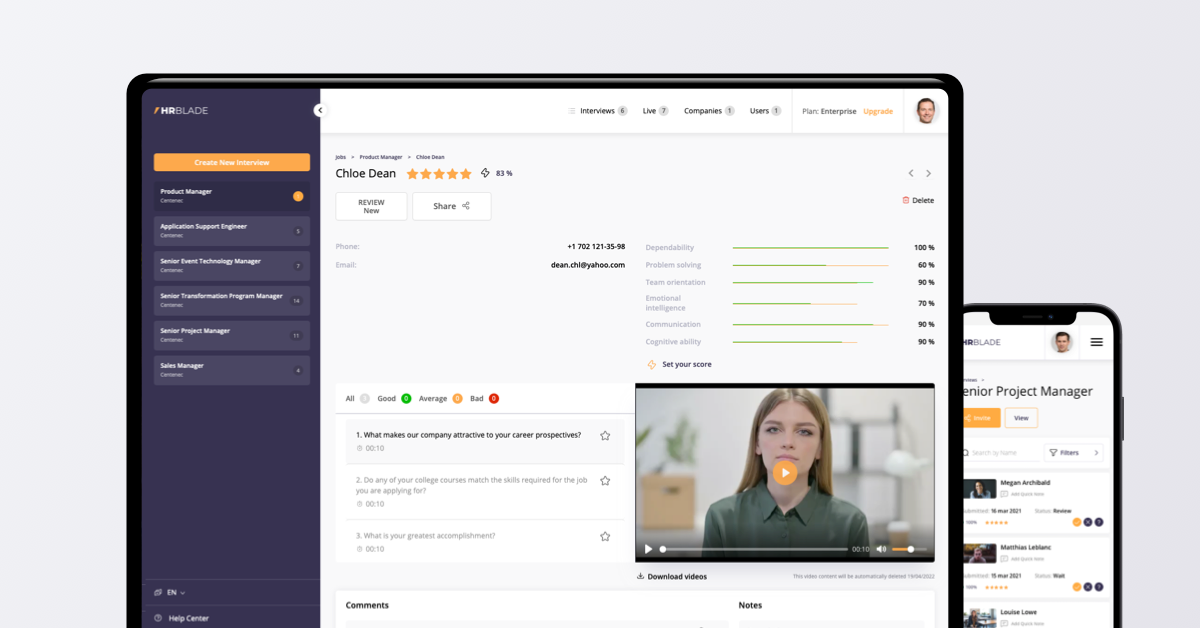Click the Upgrade plan link

878,111
